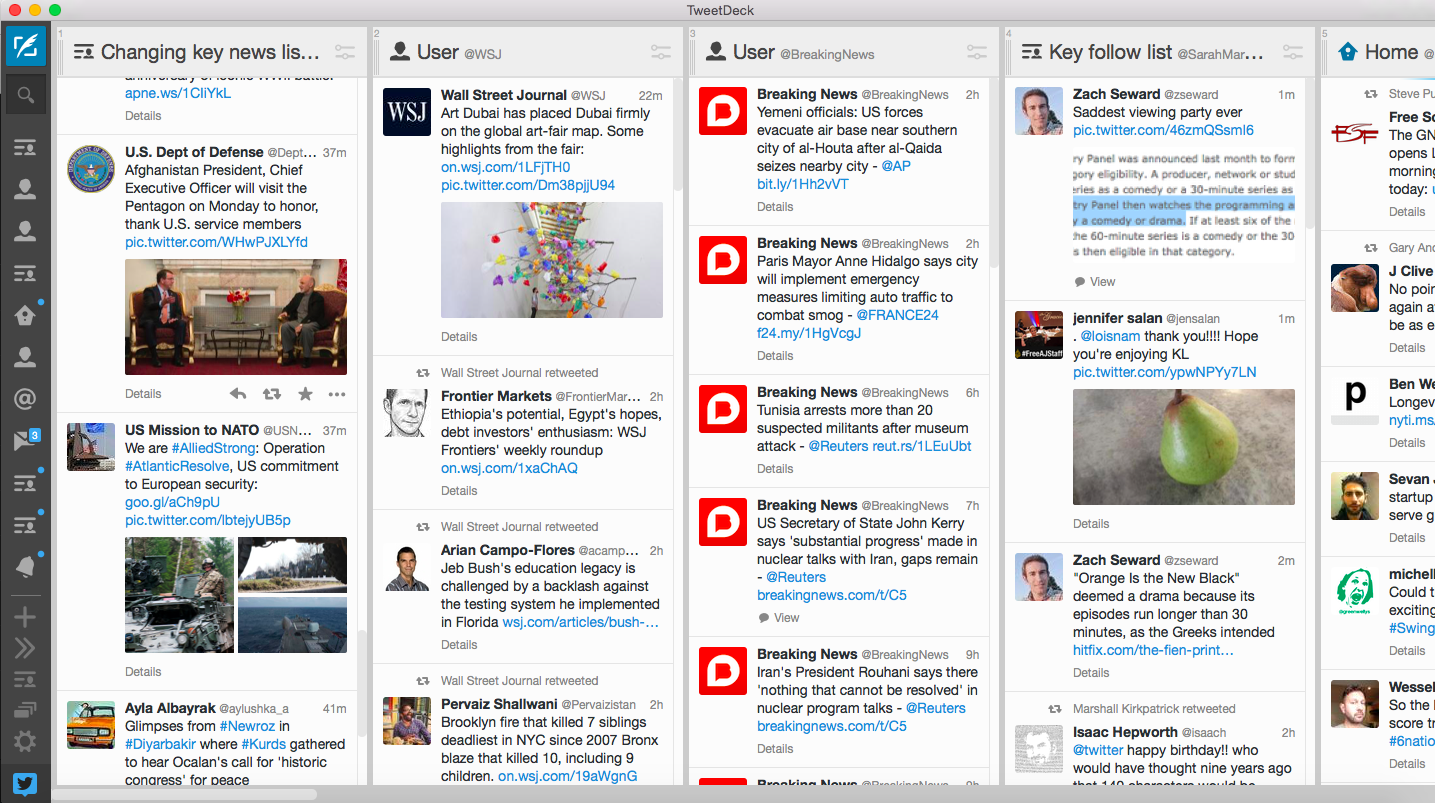Click the Arian Campo-Flores author name

pos(508,550)
